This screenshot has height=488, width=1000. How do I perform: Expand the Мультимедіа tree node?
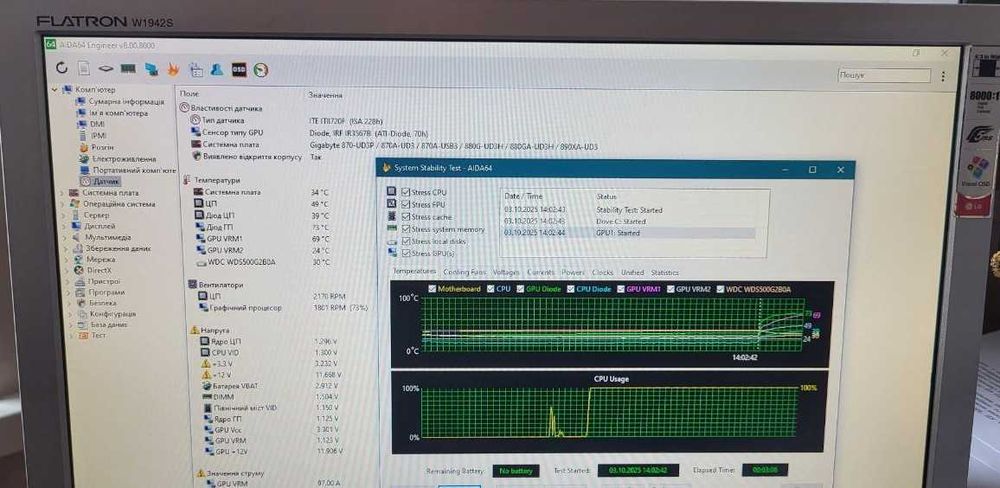(x=64, y=237)
